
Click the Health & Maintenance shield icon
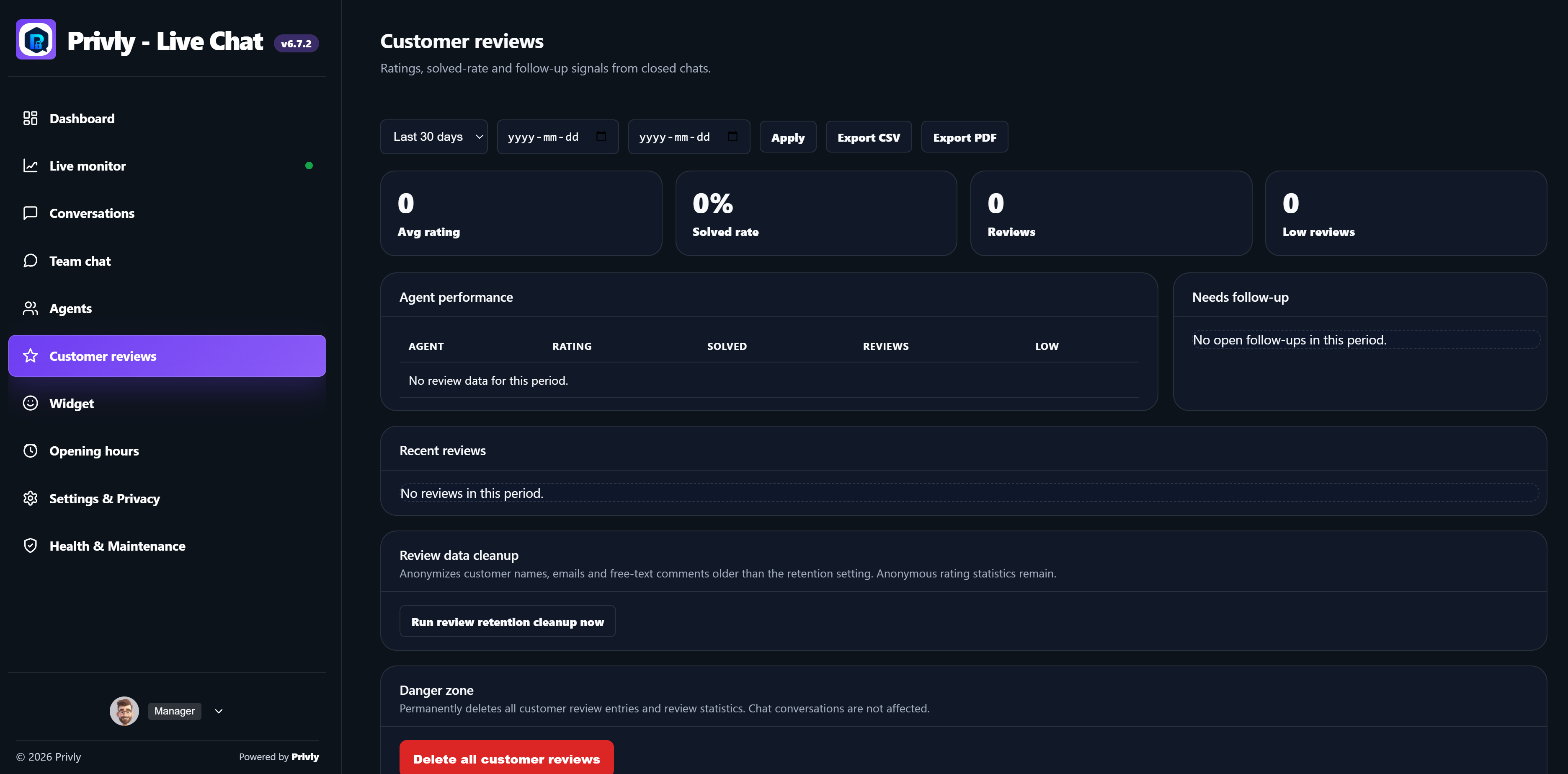coord(31,546)
